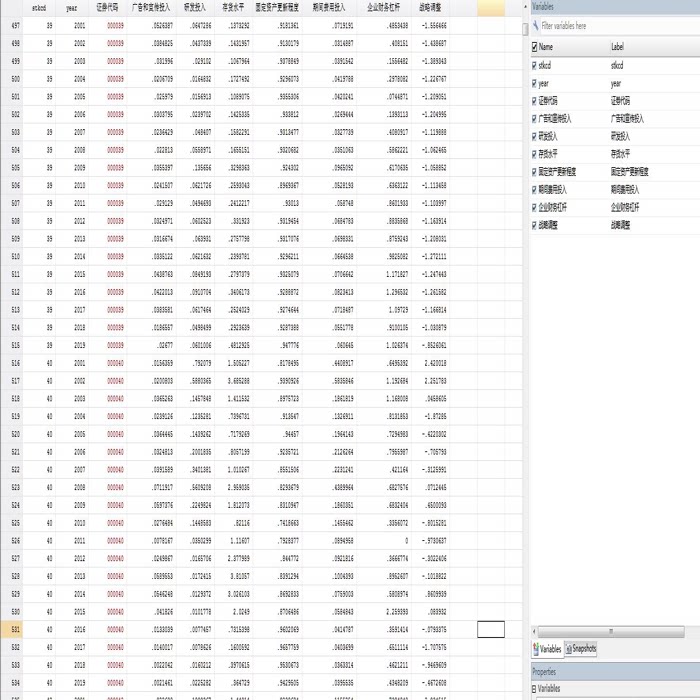Select the 战略调整 column header
Screen dimensions: 700x700
(x=430, y=8)
